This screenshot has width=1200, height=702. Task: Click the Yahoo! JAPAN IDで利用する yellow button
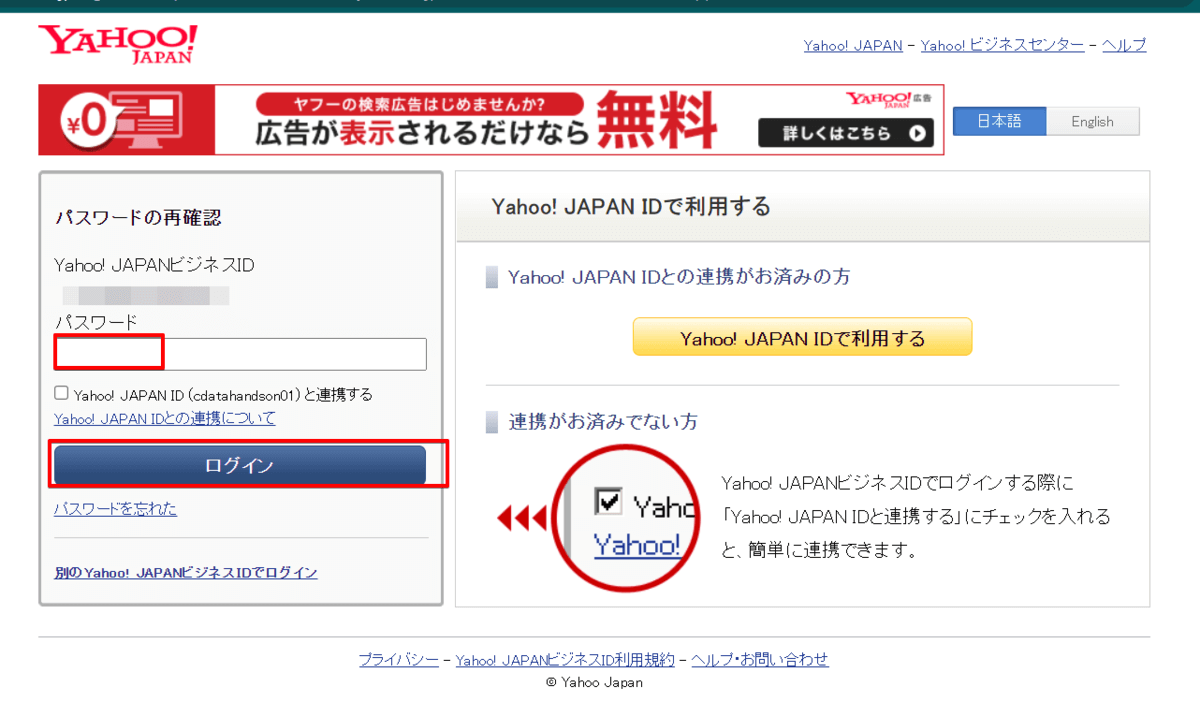click(802, 337)
